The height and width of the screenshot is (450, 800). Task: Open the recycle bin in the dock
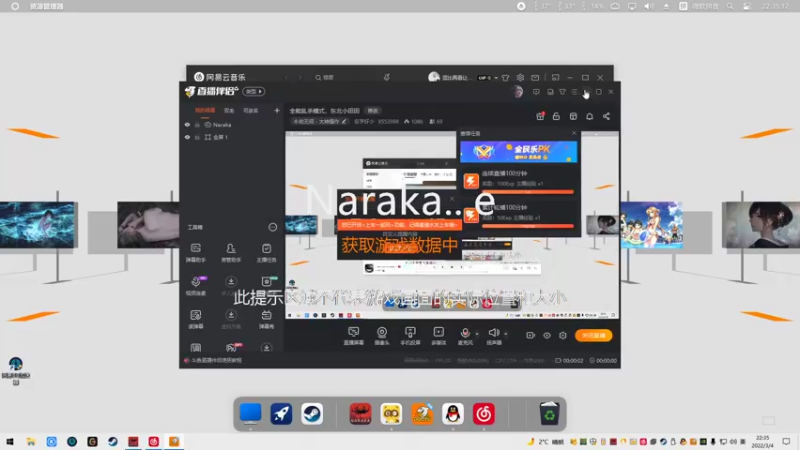tap(549, 414)
